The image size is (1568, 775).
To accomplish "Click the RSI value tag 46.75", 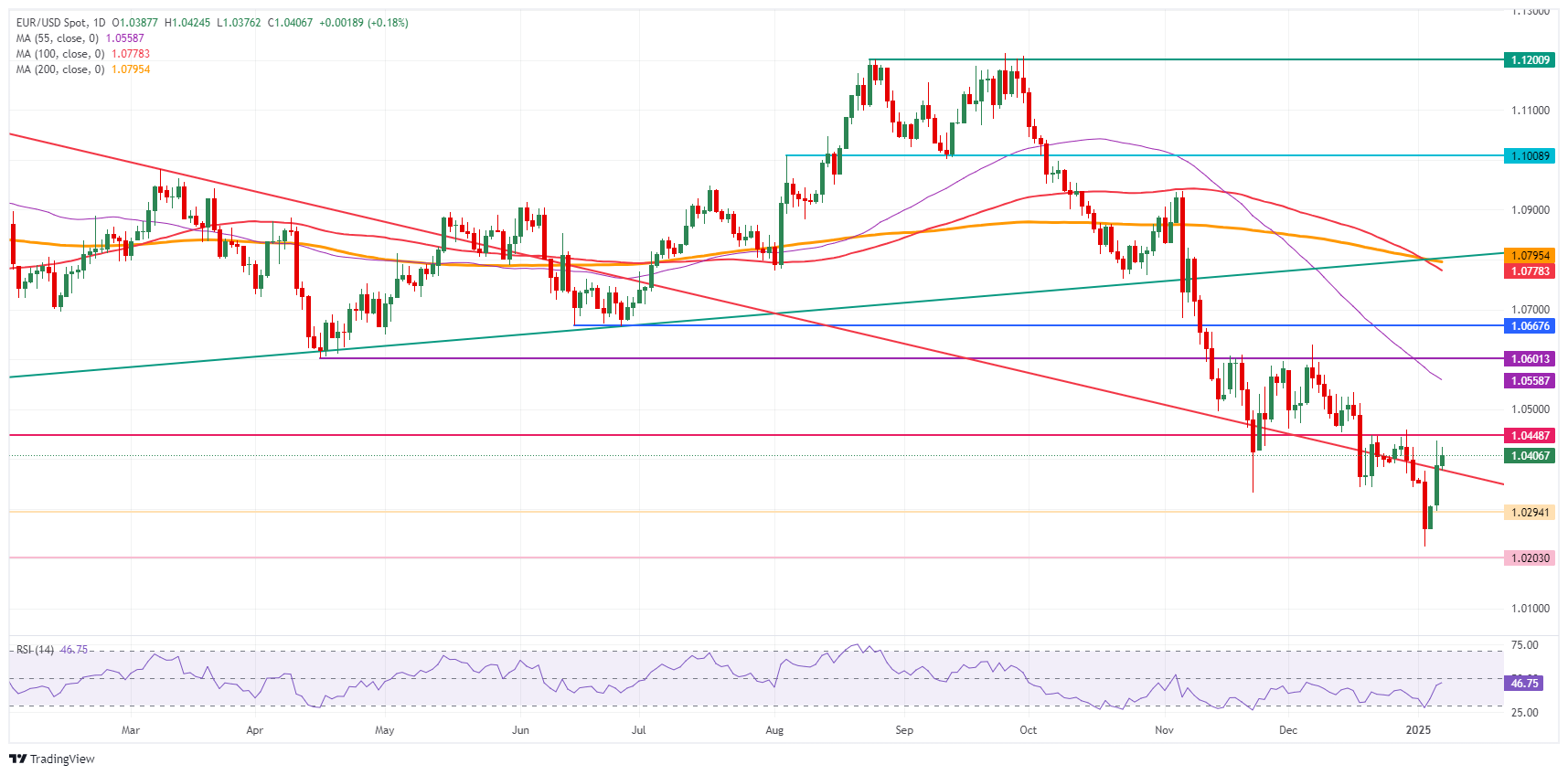I will click(1523, 684).
